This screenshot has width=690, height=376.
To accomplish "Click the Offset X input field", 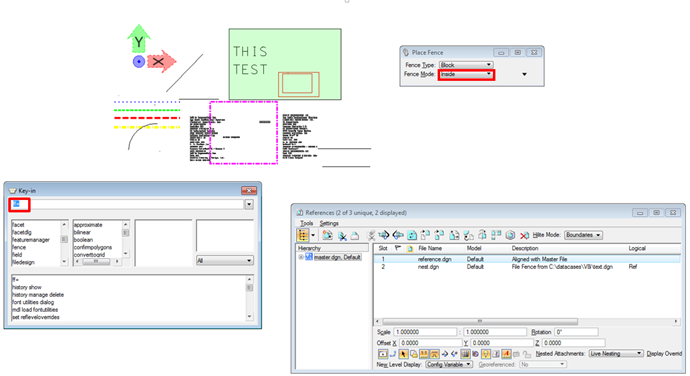I will tap(430, 343).
